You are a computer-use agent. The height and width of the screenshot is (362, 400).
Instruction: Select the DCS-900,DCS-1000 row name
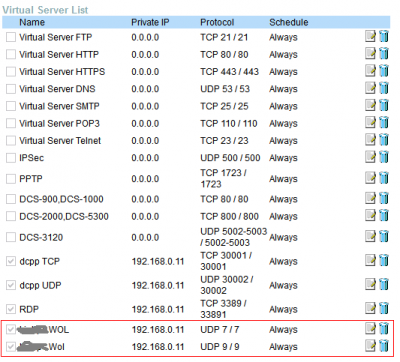[61, 199]
